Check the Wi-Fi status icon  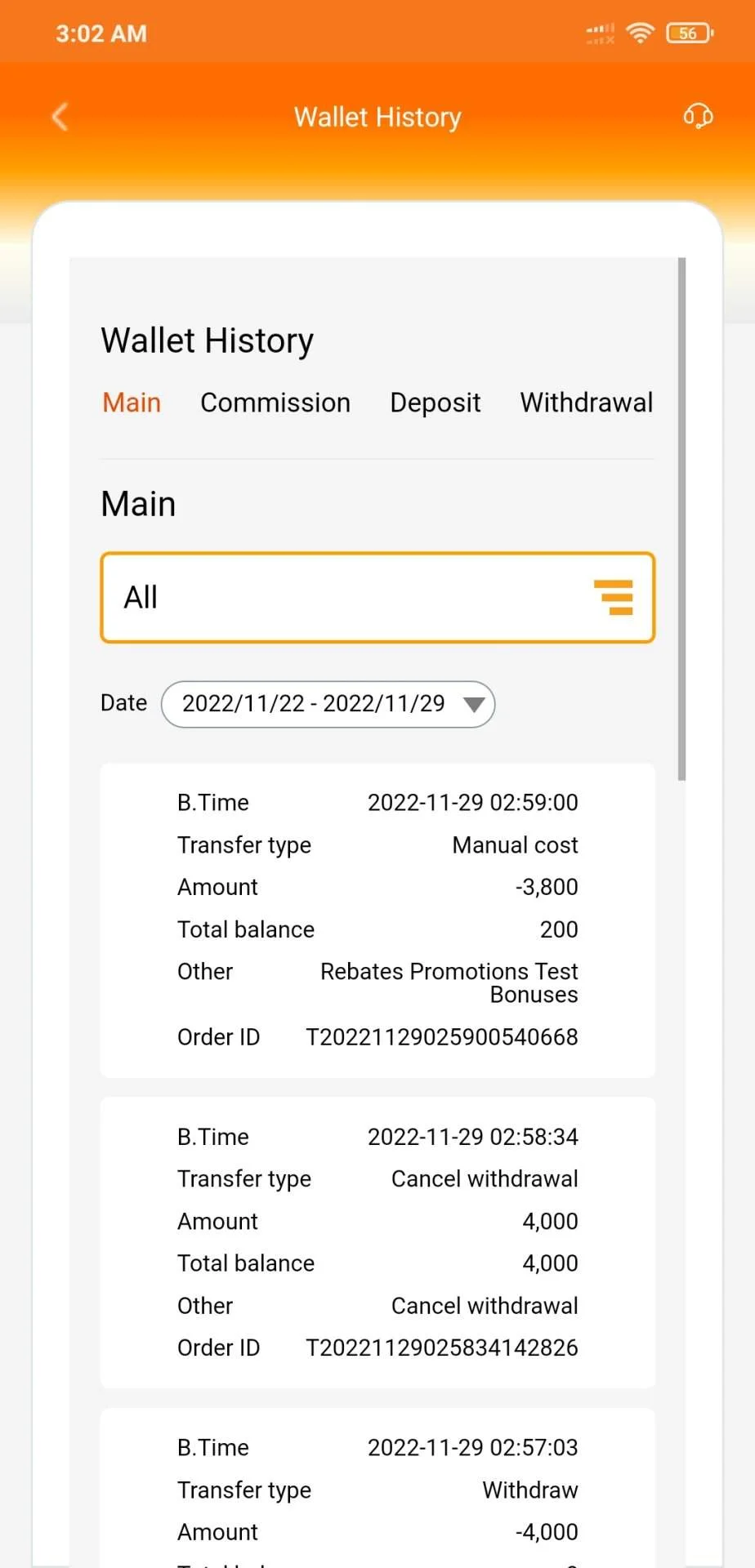point(640,33)
